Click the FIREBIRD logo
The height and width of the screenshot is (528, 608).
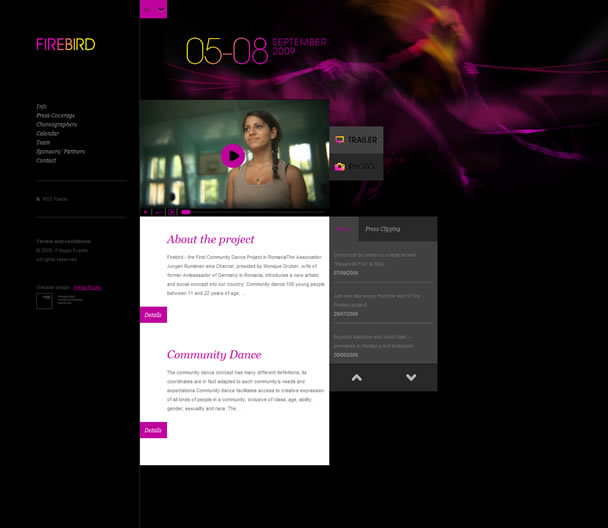pyautogui.click(x=66, y=44)
